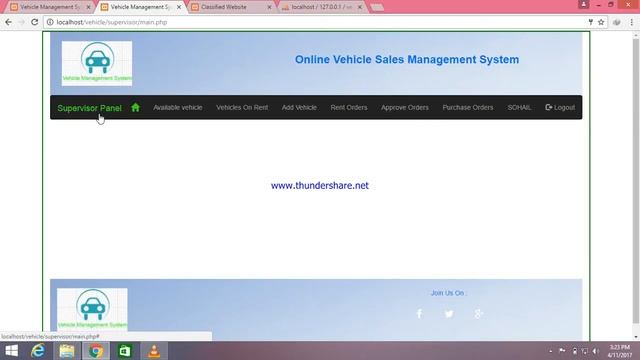Image resolution: width=640 pixels, height=360 pixels.
Task: Open Available vehicle menu item
Action: coord(178,107)
